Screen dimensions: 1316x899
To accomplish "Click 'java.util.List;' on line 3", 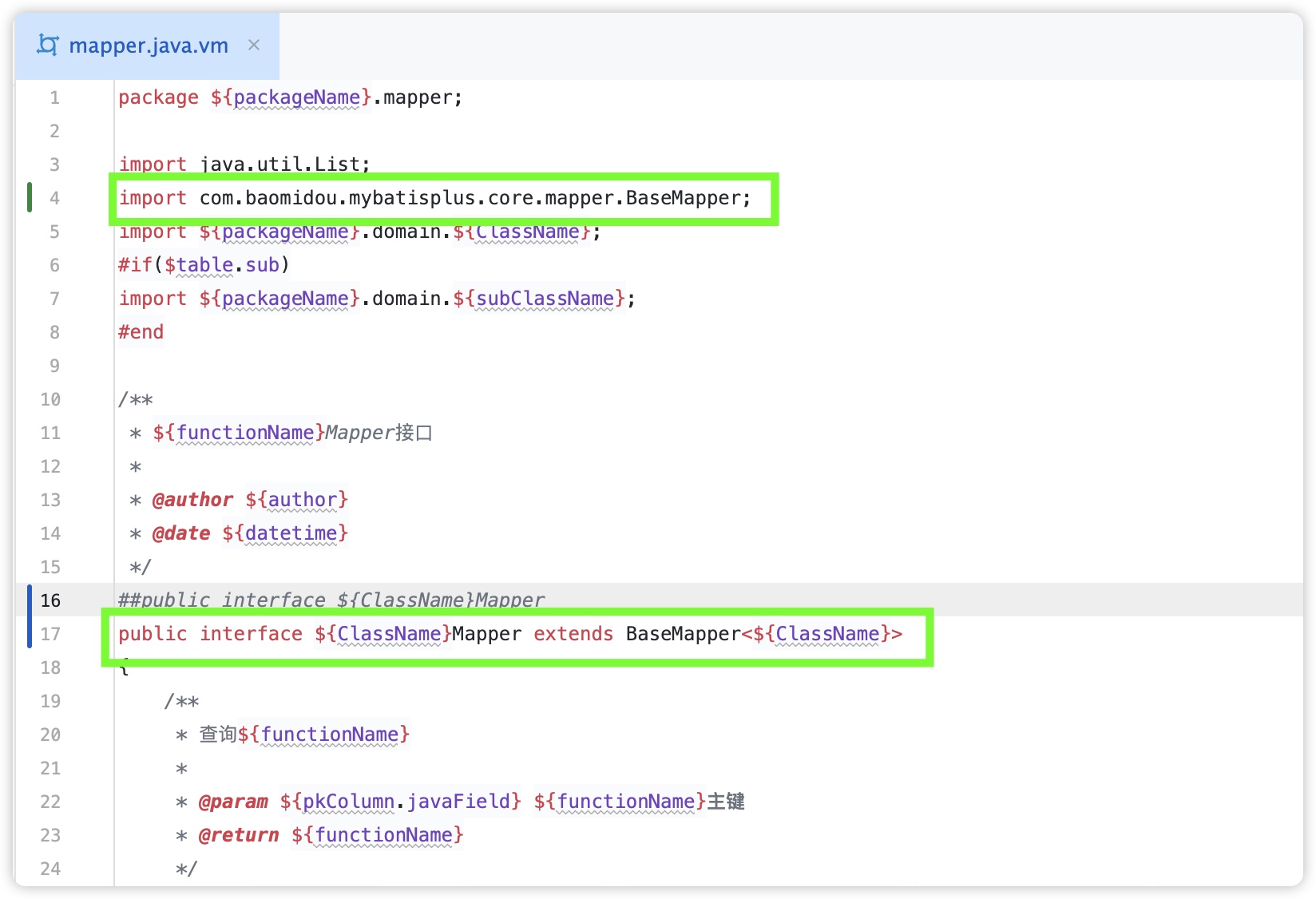I will pos(285,164).
